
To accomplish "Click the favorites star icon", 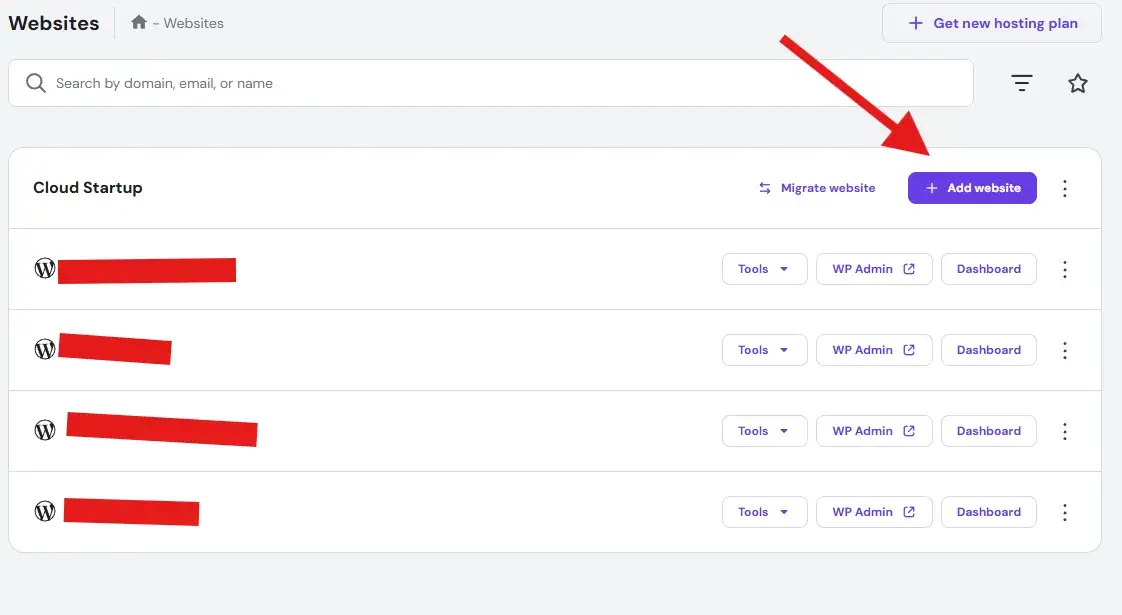I will (x=1077, y=83).
